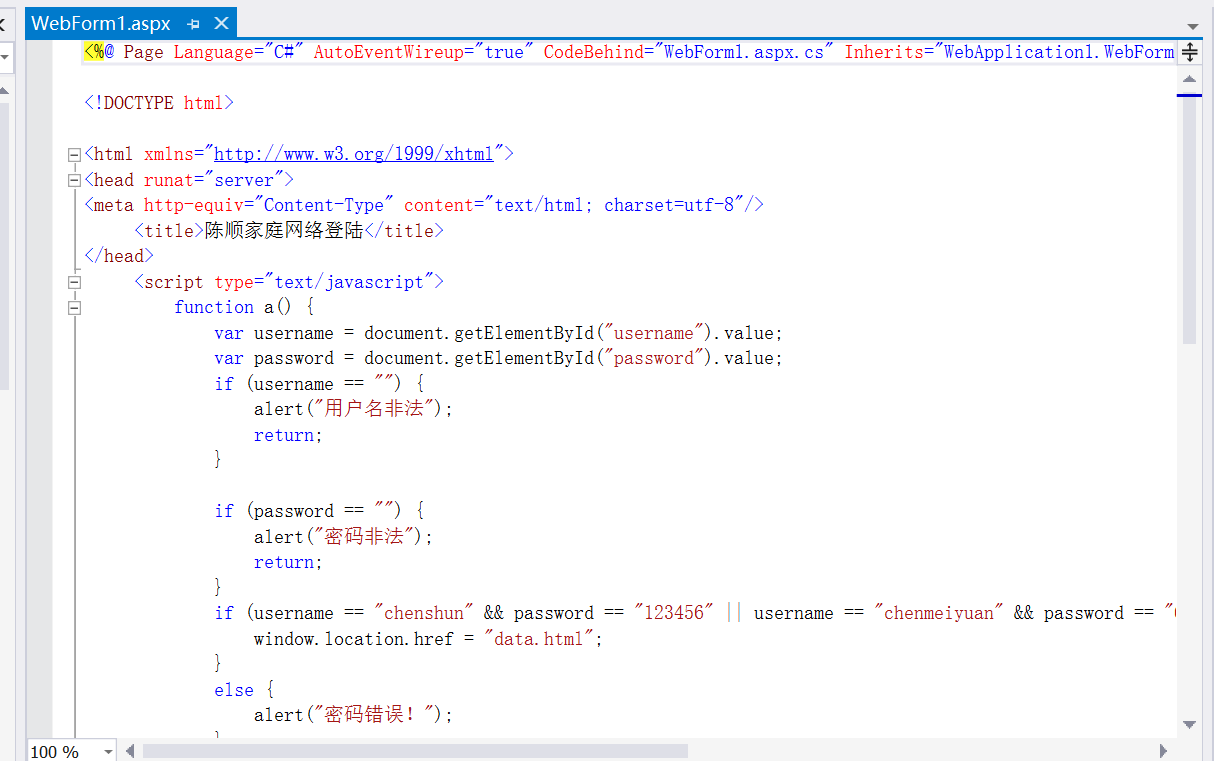Viewport: 1214px width, 761px height.
Task: Click the alert("用户名非法") statement
Action: coord(354,409)
